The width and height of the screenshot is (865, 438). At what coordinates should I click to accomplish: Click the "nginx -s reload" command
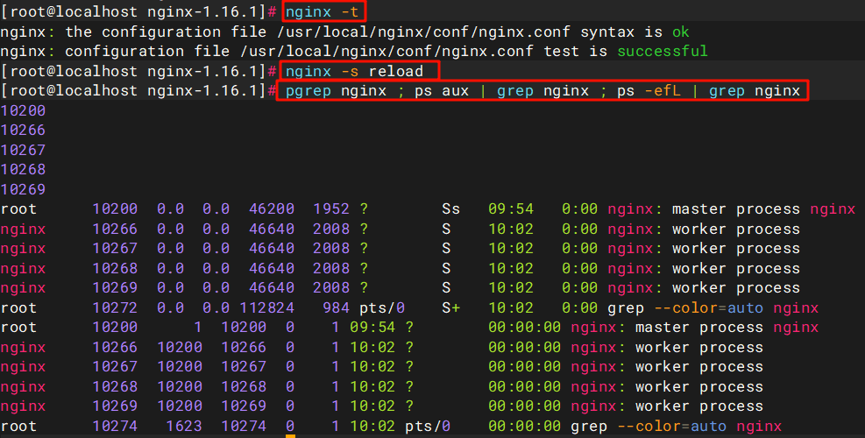click(x=354, y=71)
